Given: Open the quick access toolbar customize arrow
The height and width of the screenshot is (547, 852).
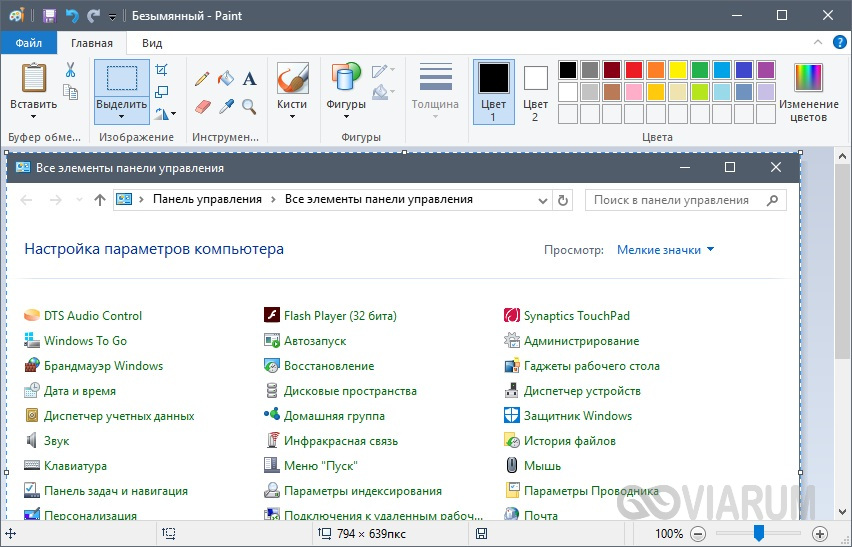Looking at the screenshot, I should (x=112, y=17).
